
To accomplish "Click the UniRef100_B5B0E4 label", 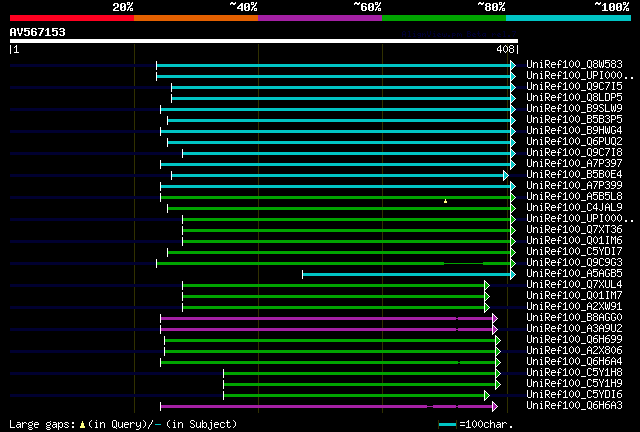I will click(x=574, y=175).
